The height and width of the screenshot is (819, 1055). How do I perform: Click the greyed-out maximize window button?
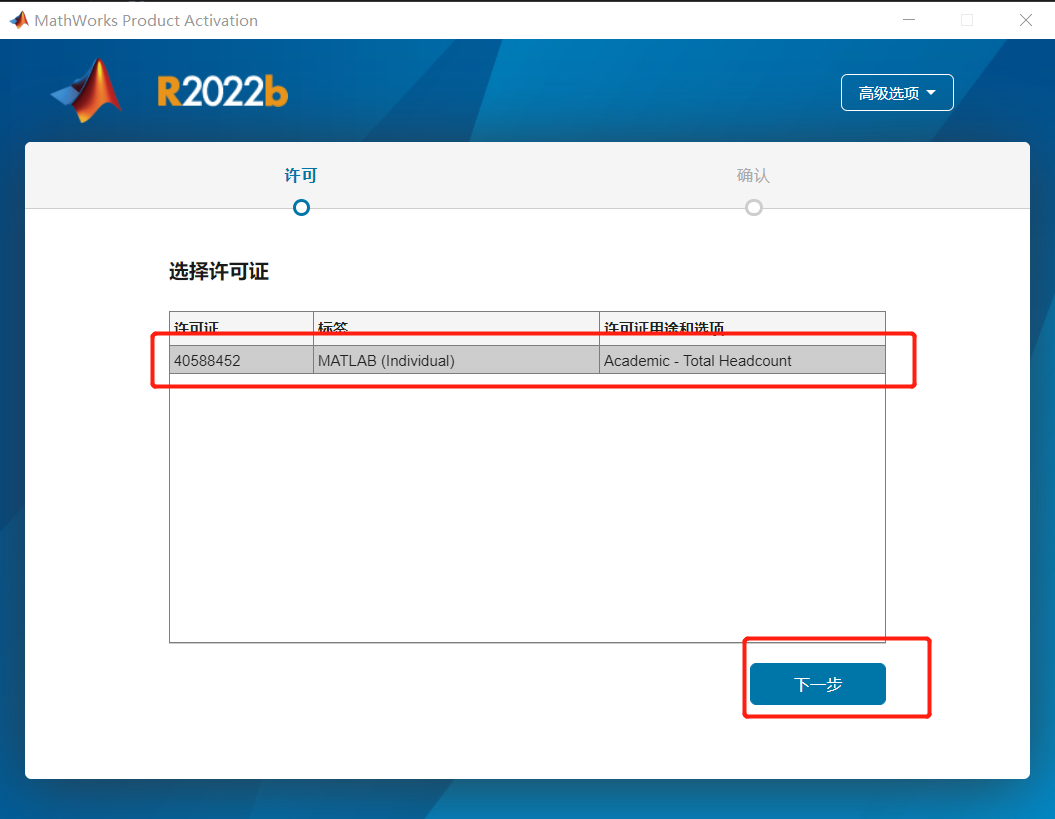tap(967, 20)
